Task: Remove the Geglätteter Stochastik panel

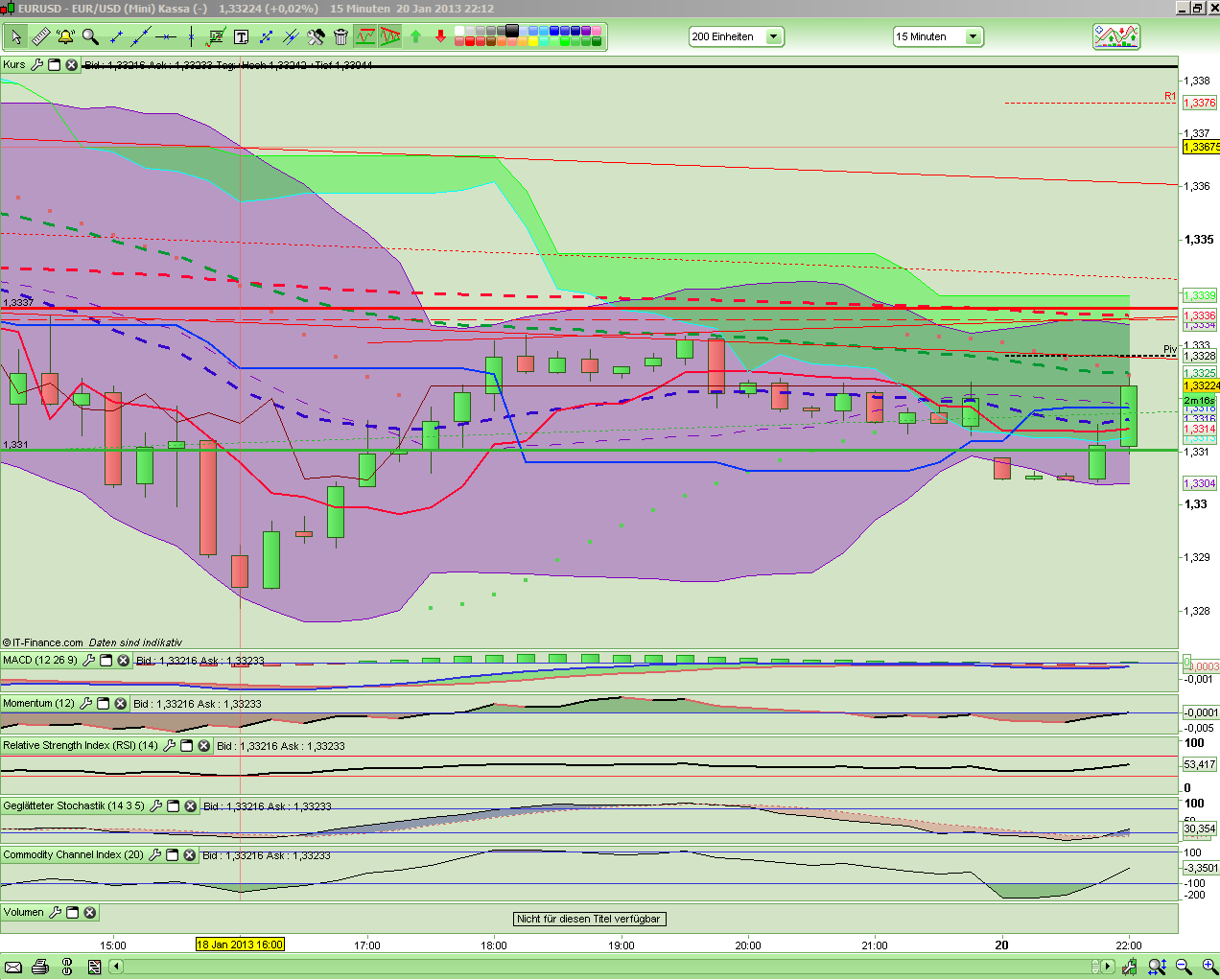Action: 190,806
